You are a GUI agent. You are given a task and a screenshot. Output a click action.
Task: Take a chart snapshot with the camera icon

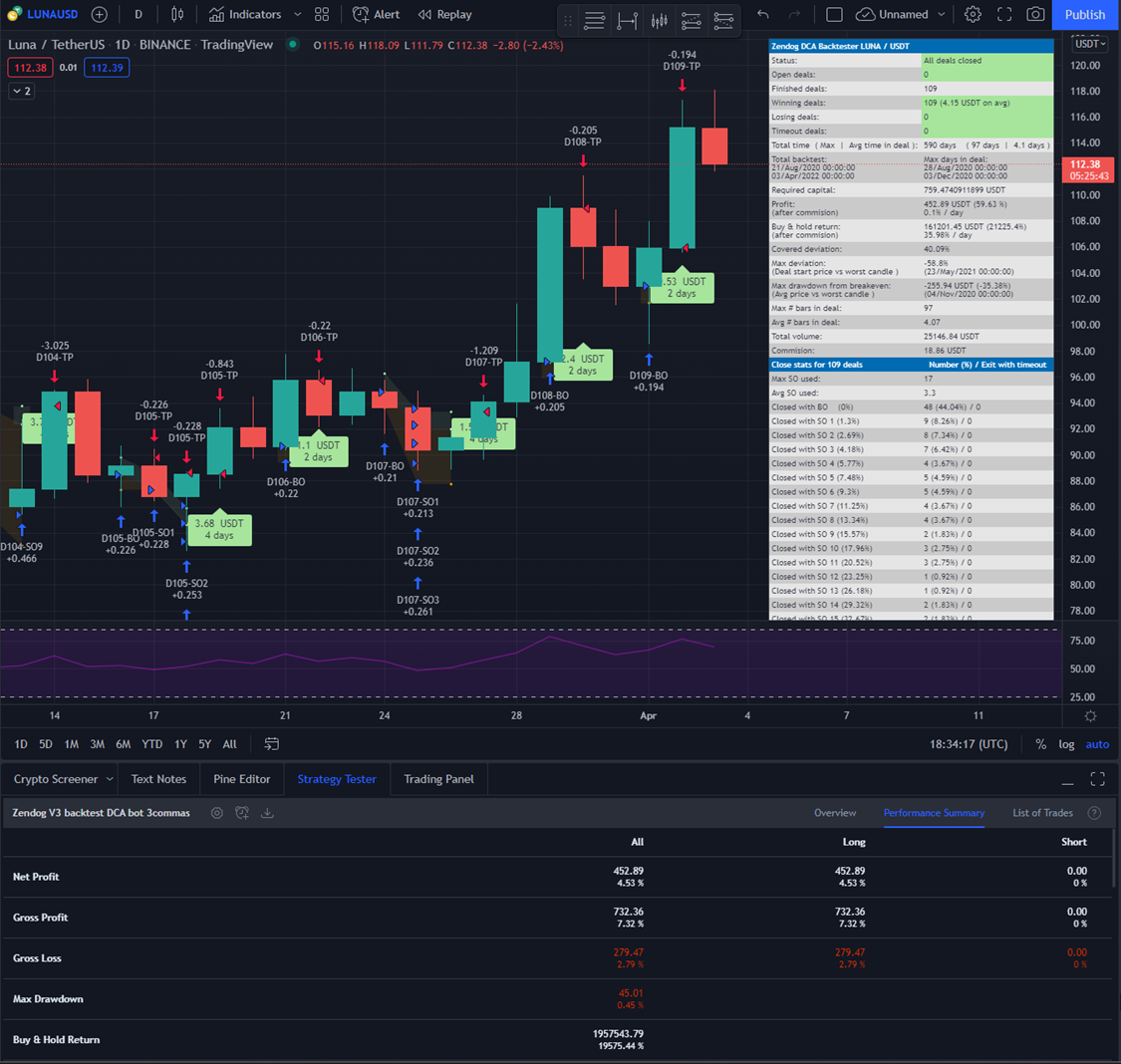pos(1035,14)
